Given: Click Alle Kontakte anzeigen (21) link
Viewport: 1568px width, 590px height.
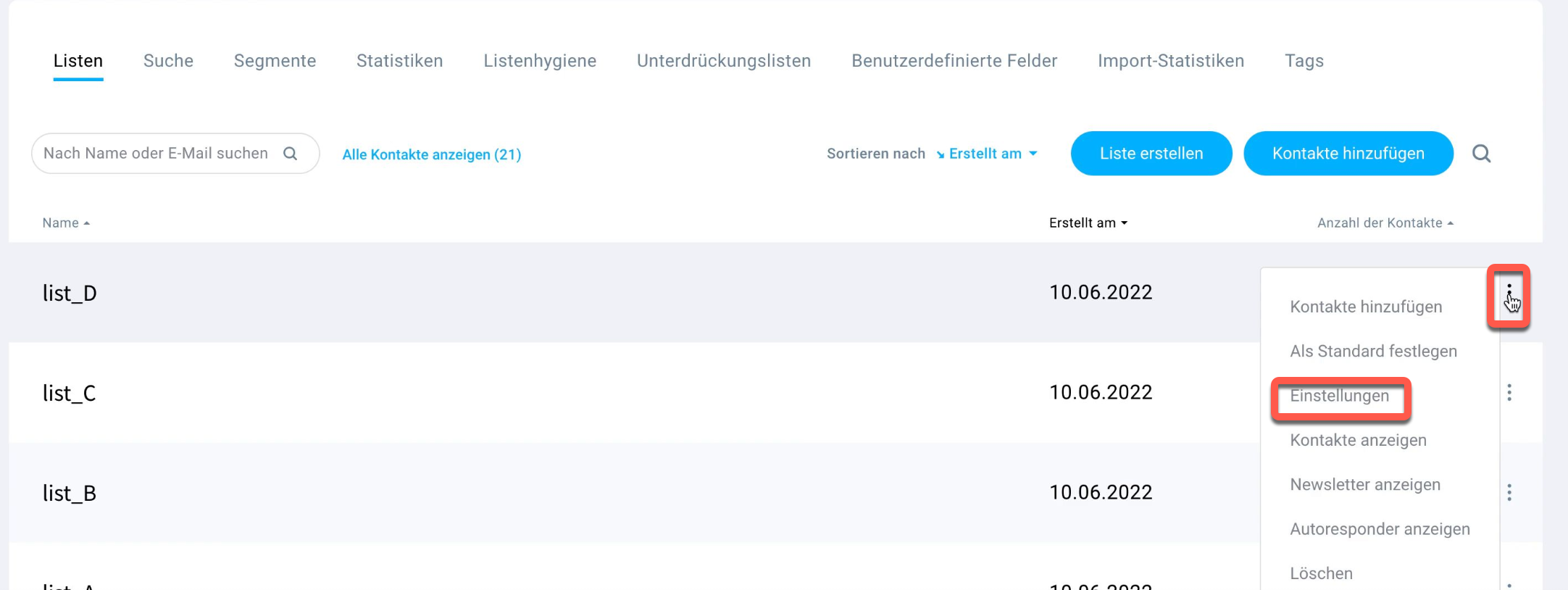Looking at the screenshot, I should (x=432, y=154).
